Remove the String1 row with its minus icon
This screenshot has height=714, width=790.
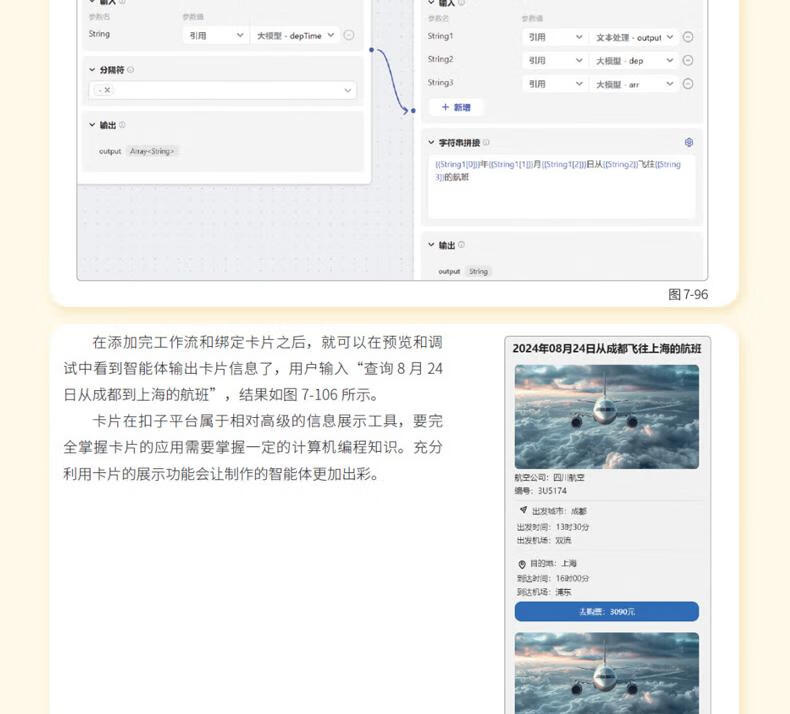(x=688, y=37)
